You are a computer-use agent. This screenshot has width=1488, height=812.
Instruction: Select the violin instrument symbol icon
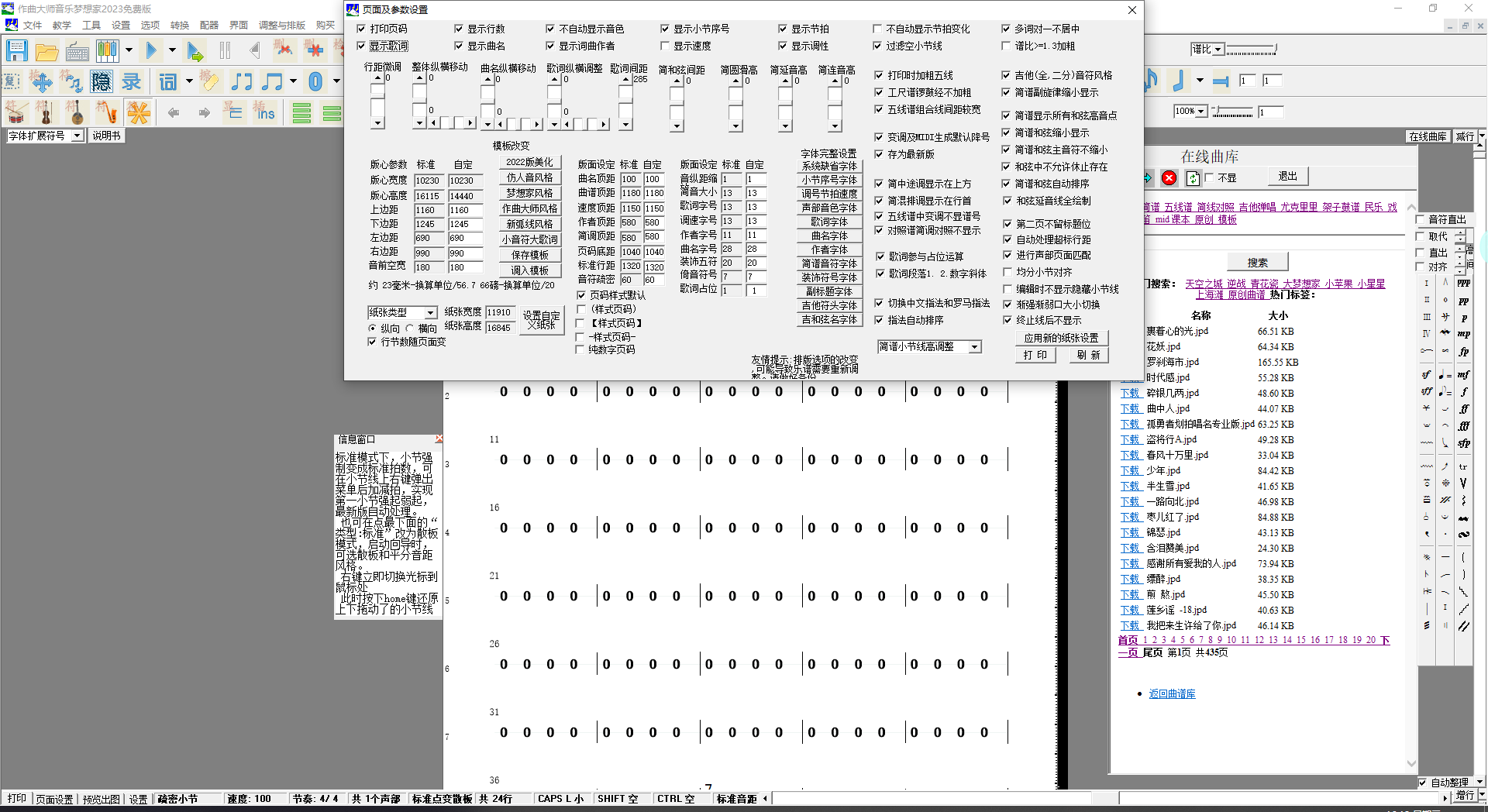tap(46, 112)
